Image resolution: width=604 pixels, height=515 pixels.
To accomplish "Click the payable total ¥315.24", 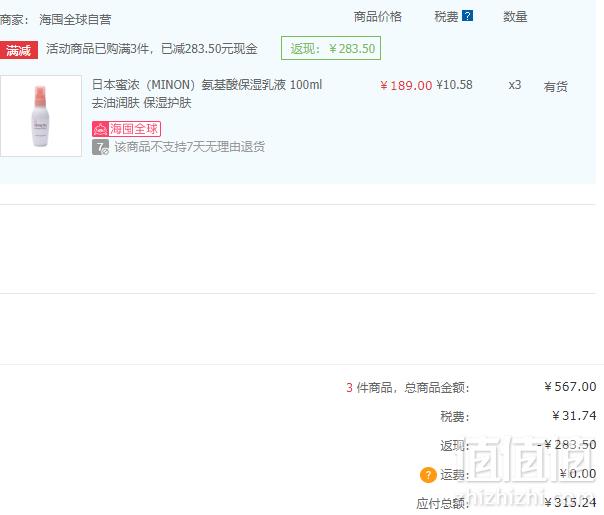I will click(x=570, y=502).
